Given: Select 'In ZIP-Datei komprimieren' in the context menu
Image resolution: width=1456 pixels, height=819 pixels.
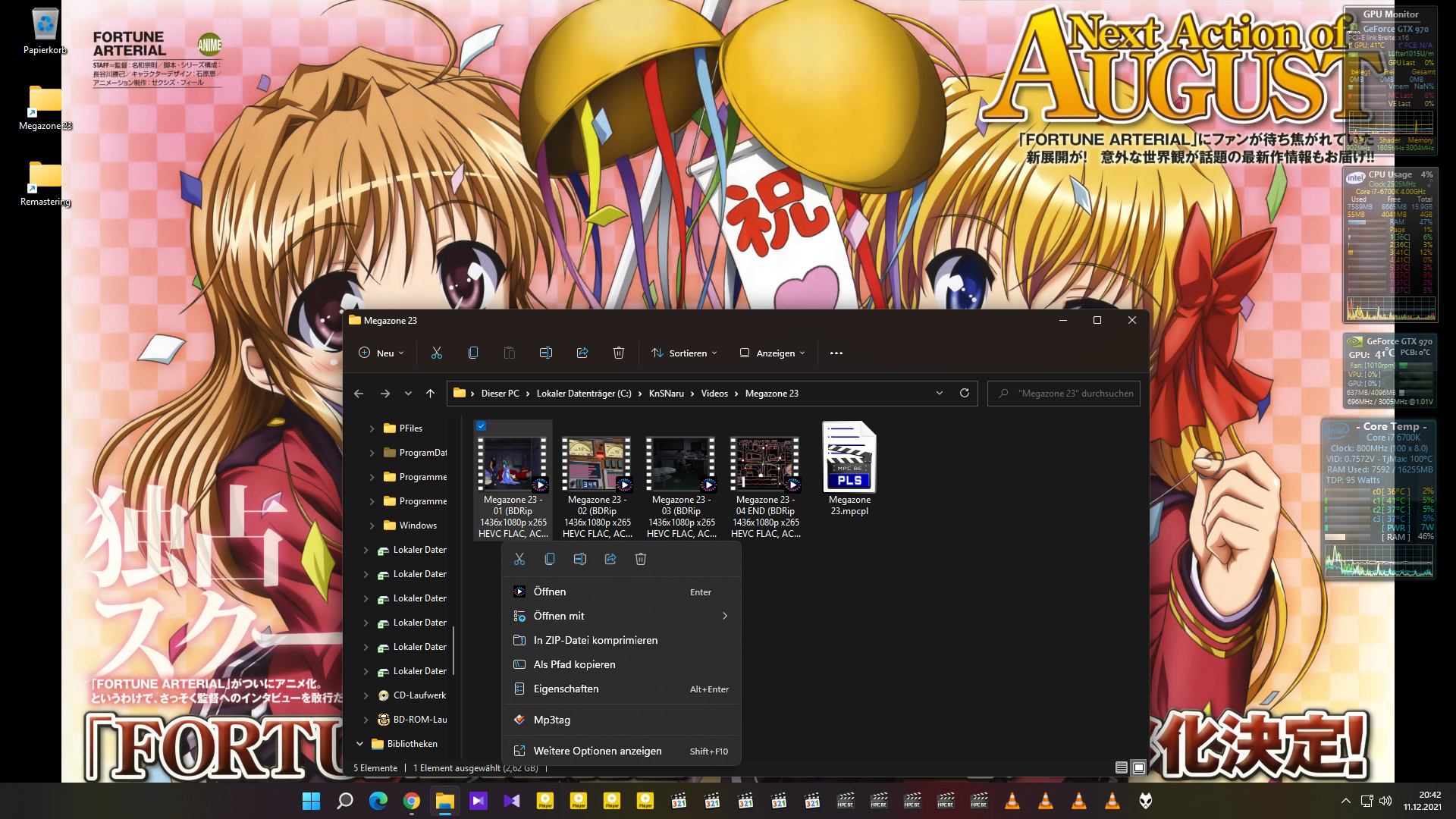Looking at the screenshot, I should [x=595, y=640].
